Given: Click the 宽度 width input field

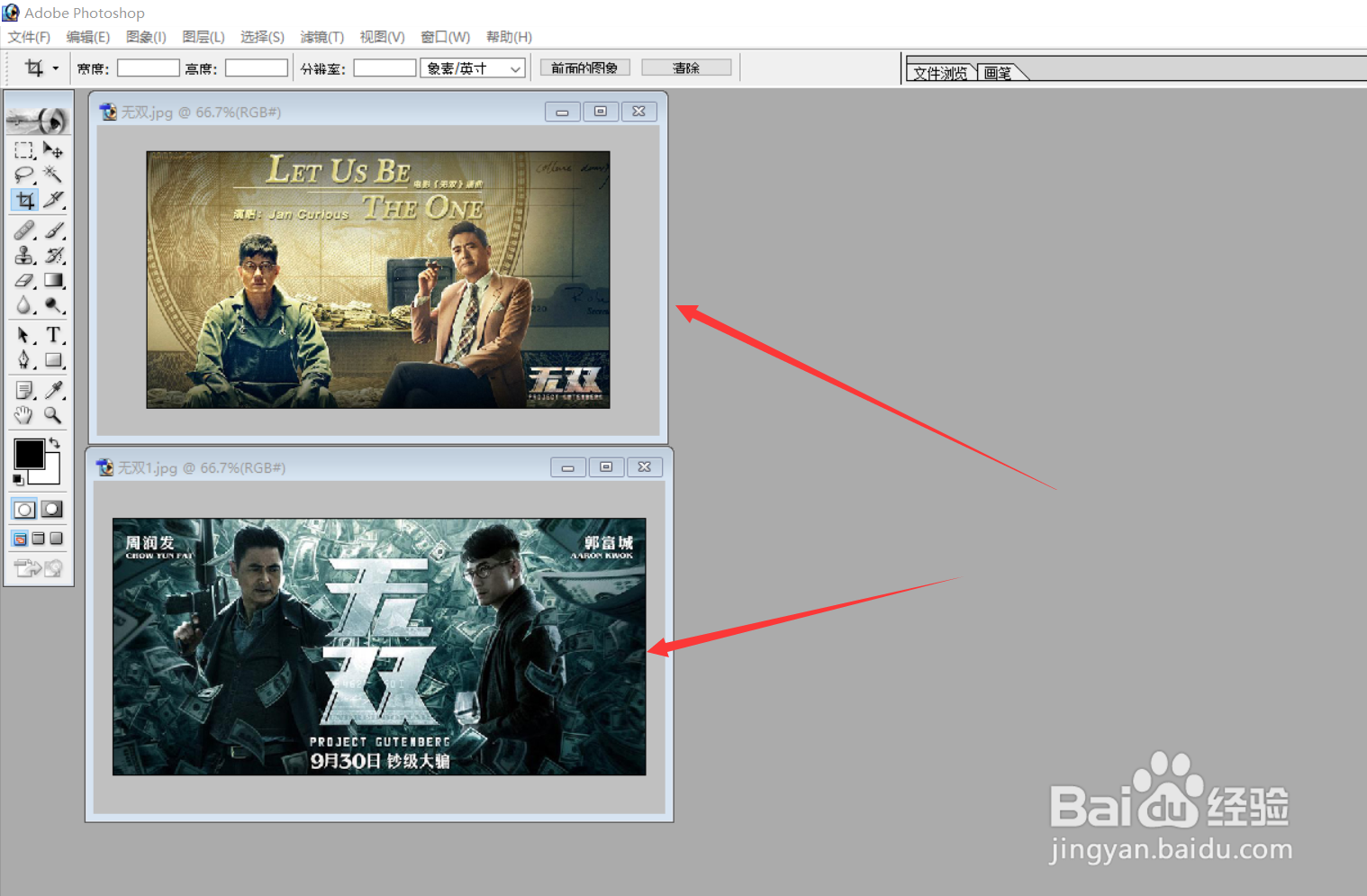Looking at the screenshot, I should (148, 68).
